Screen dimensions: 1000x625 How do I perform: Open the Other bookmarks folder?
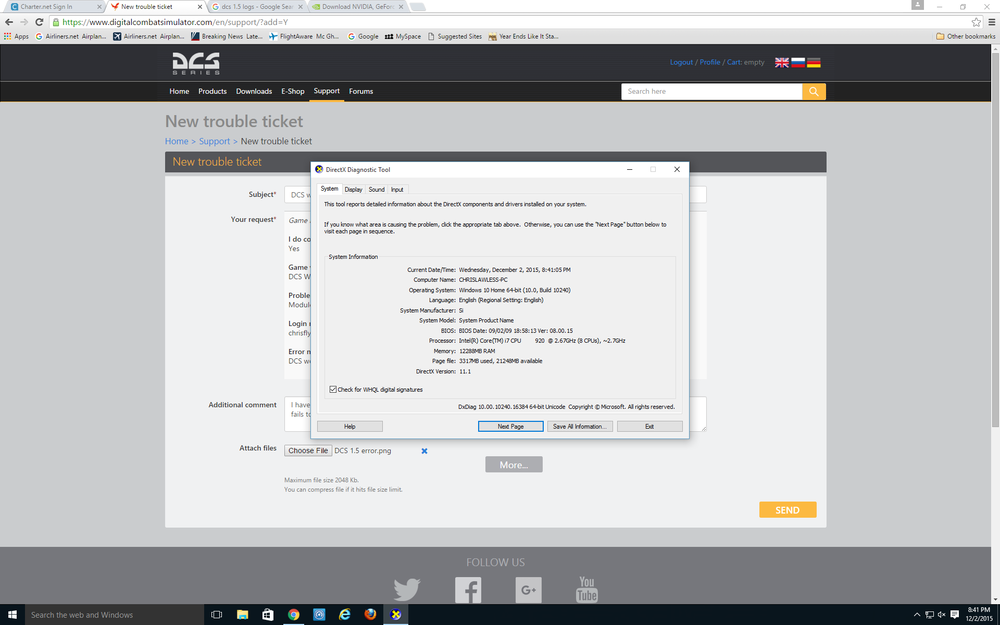(x=966, y=36)
